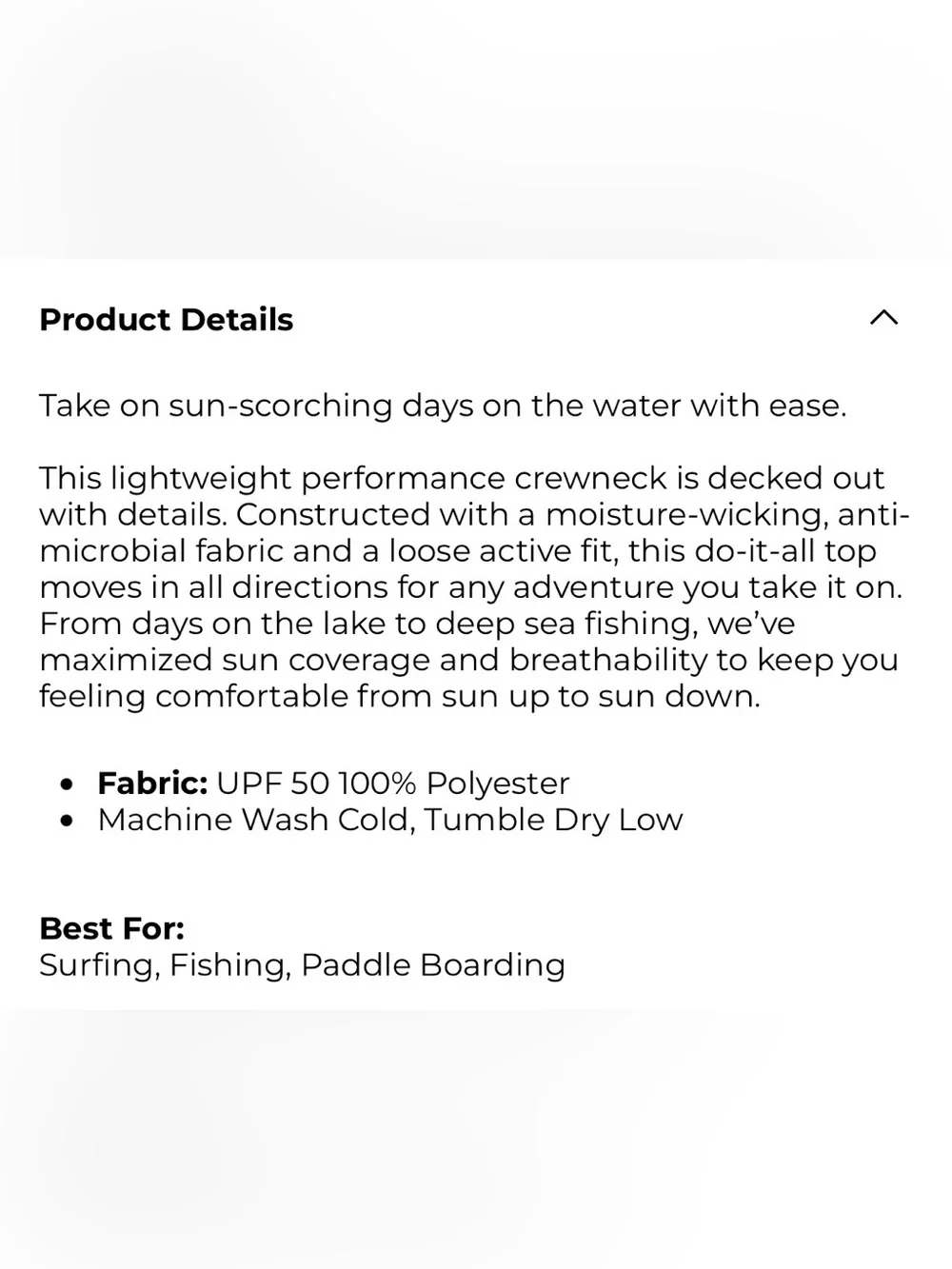Viewport: 952px width, 1269px height.
Task: Click the bullet before Machine Wash Cold
Action: tap(66, 821)
